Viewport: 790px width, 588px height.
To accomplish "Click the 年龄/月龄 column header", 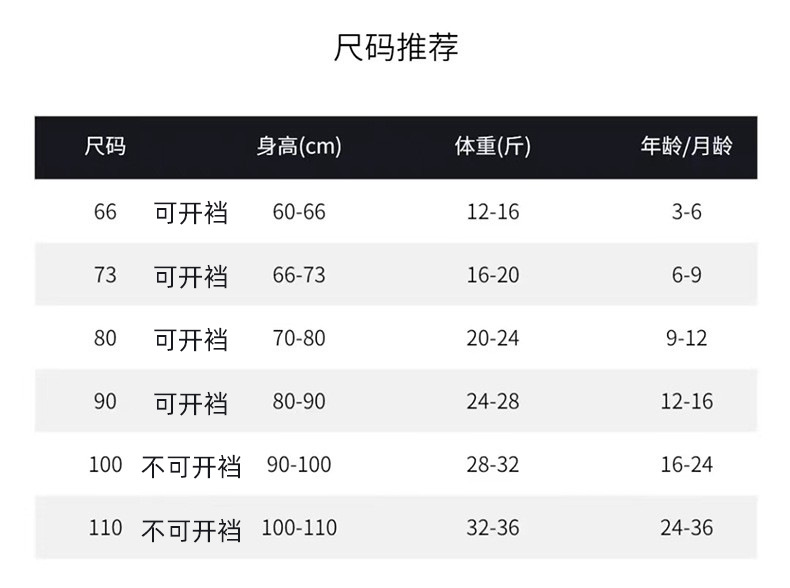I will coord(686,147).
